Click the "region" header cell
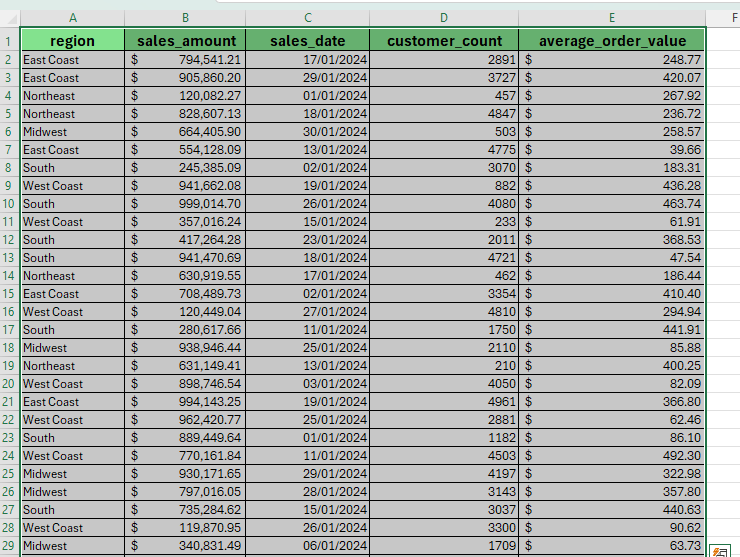This screenshot has width=740, height=557. click(72, 41)
